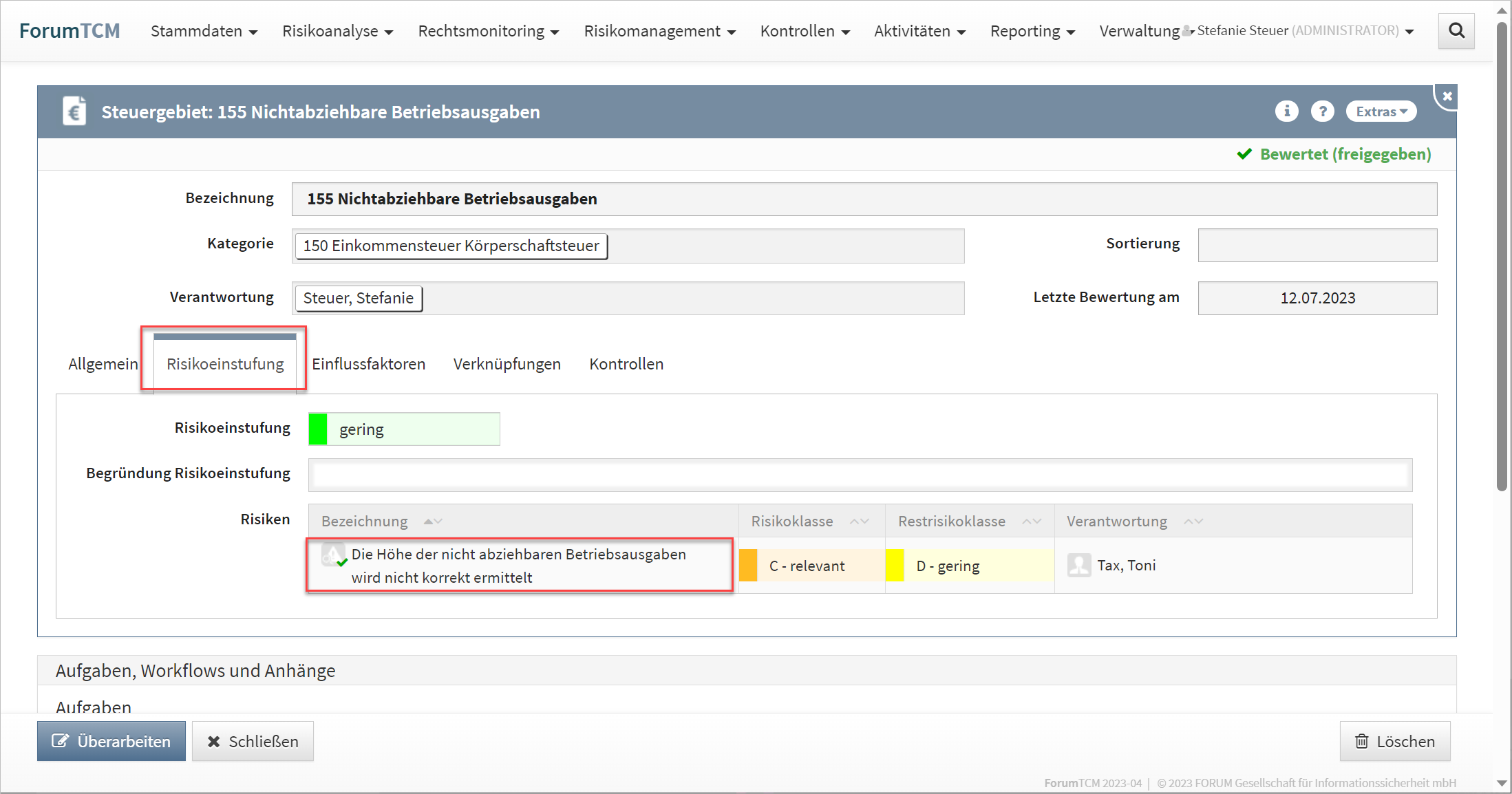This screenshot has height=794, width=1512.
Task: Click the search magnifier icon
Action: (1456, 31)
